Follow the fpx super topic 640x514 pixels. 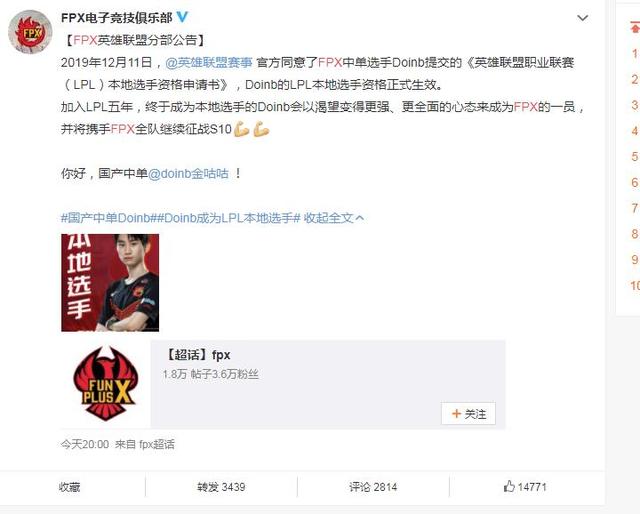(x=468, y=414)
